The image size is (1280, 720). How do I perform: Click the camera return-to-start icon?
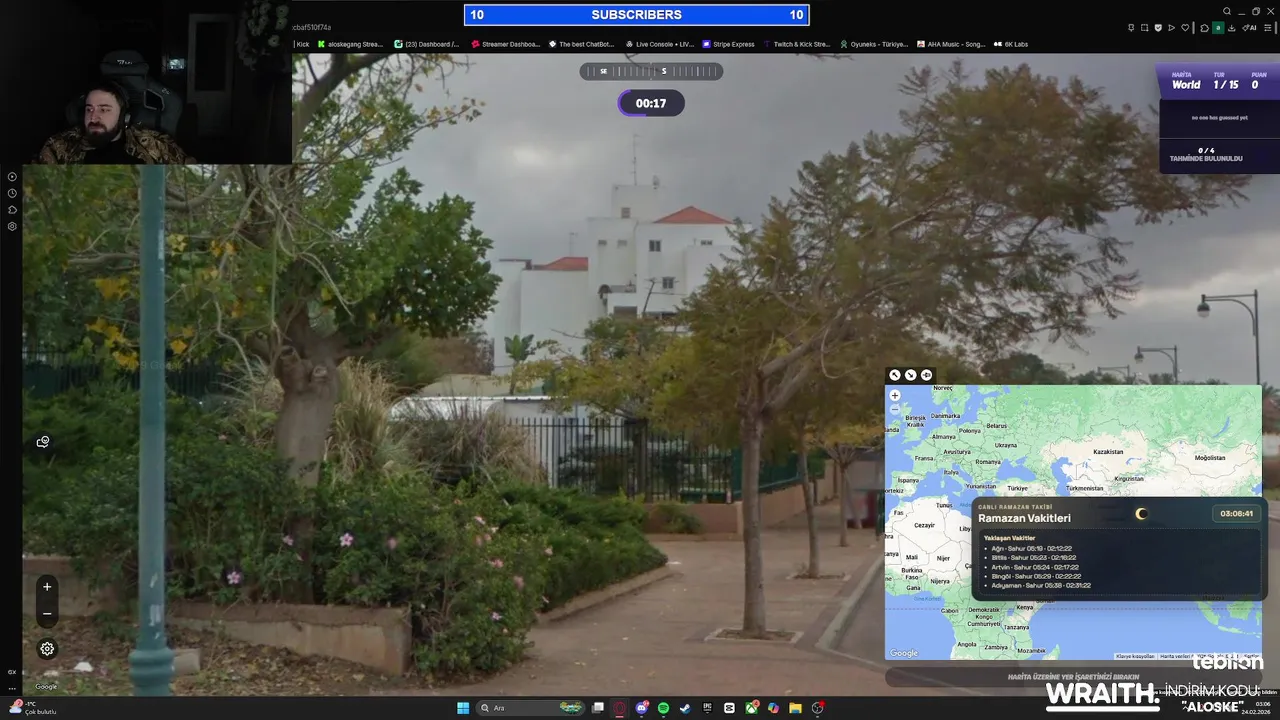(43, 441)
